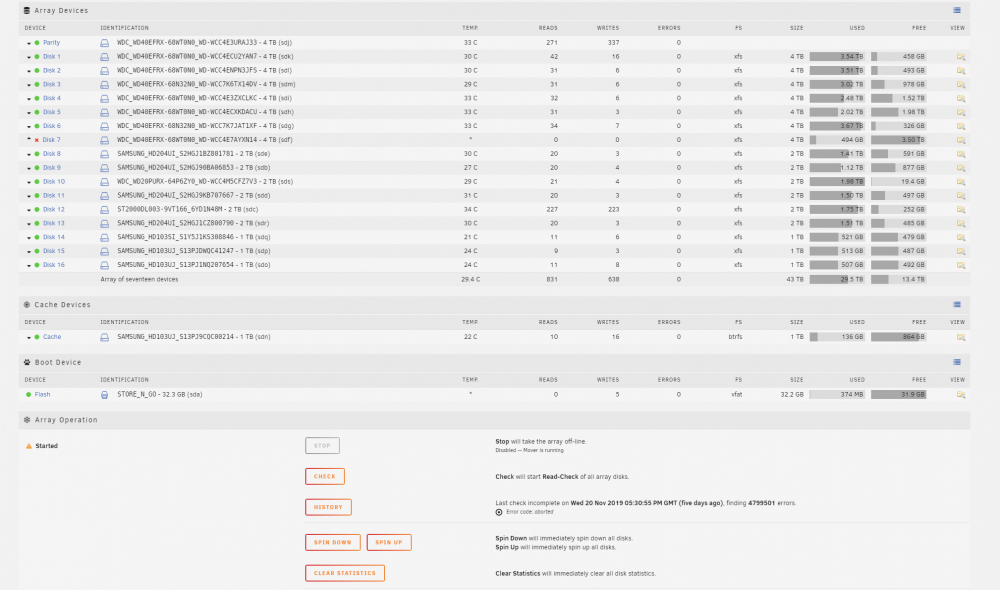This screenshot has height=590, width=1000.
Task: Click the array total used bar 29.5 TB
Action: 837,279
